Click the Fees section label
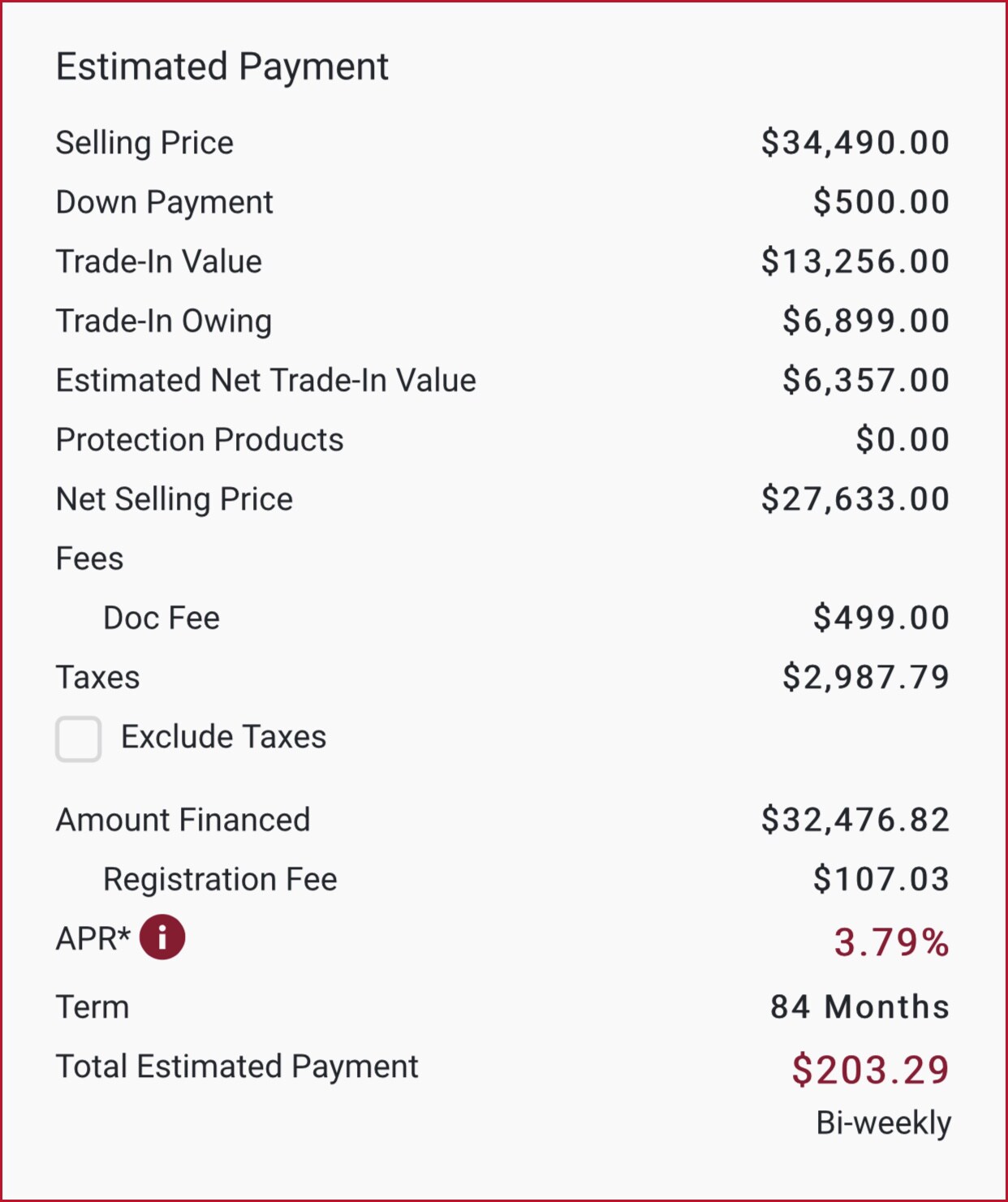This screenshot has width=1008, height=1202. click(89, 559)
